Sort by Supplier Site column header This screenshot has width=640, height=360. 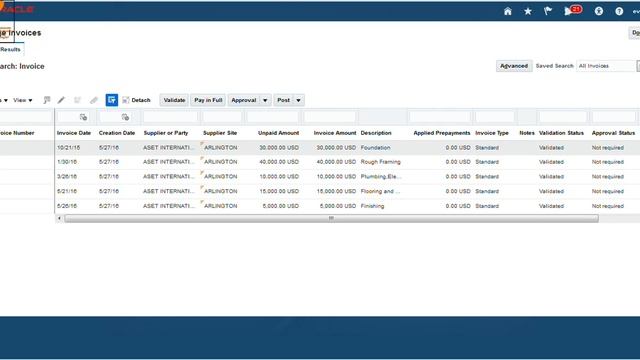click(220, 133)
